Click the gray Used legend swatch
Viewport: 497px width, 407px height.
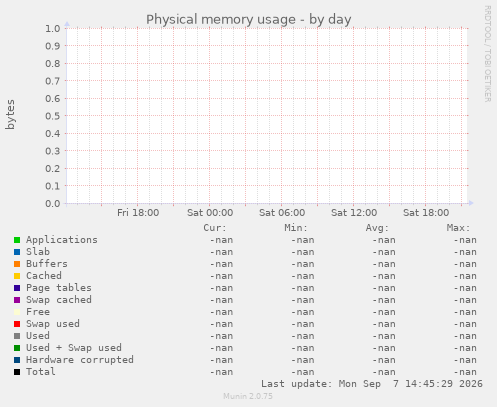coord(17,336)
